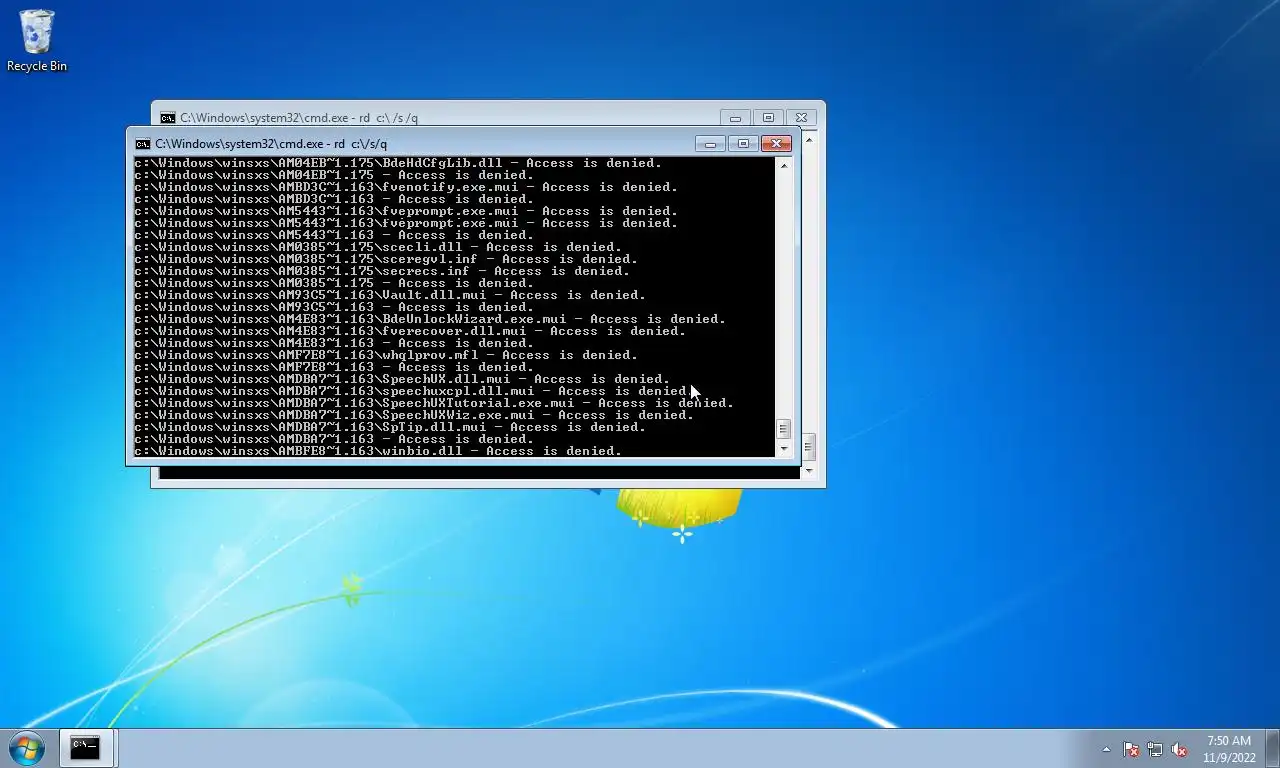Click the line containing scecli.dll
Screen dimensions: 1280x768
(x=378, y=247)
